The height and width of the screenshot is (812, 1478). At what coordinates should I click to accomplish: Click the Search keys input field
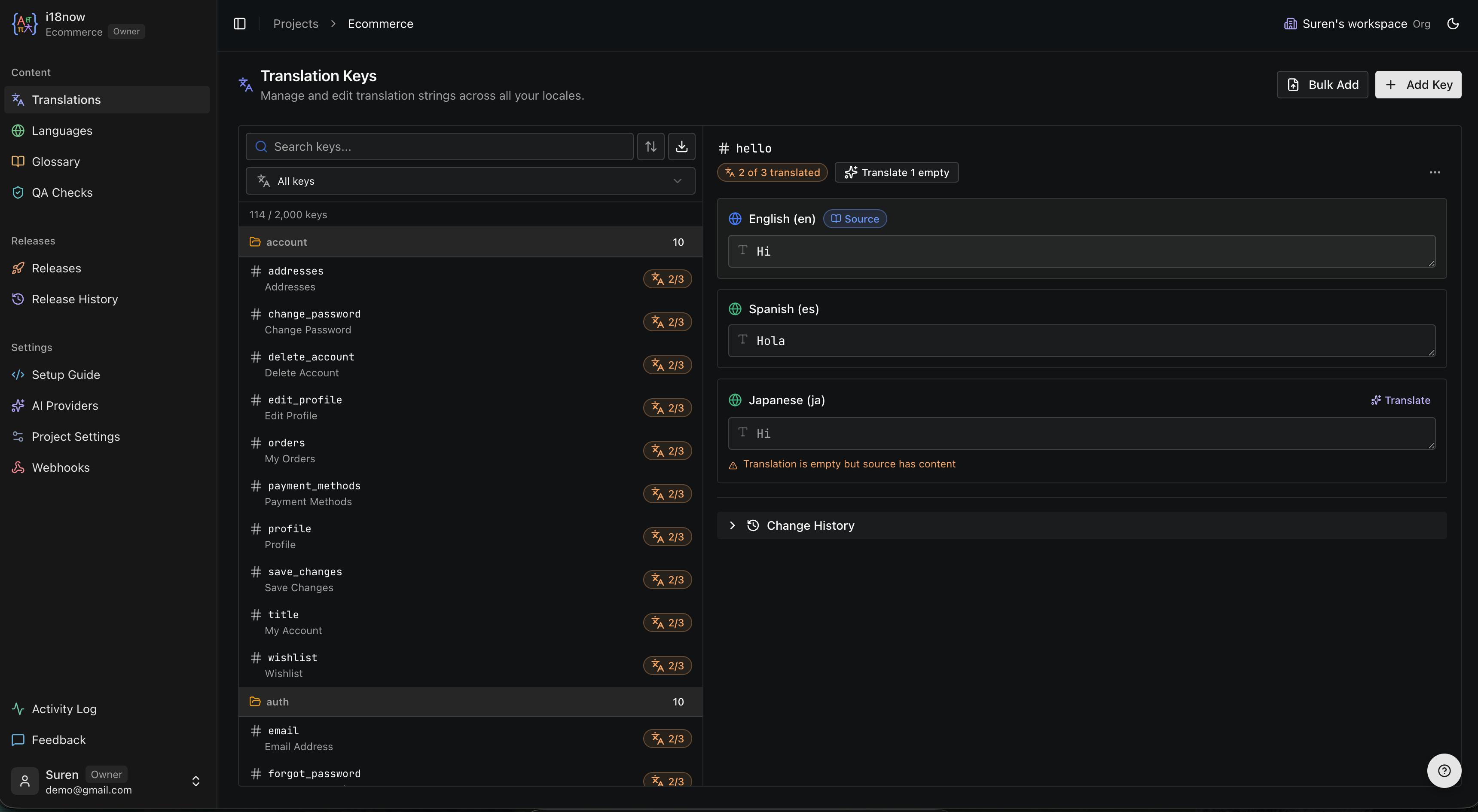pos(440,147)
